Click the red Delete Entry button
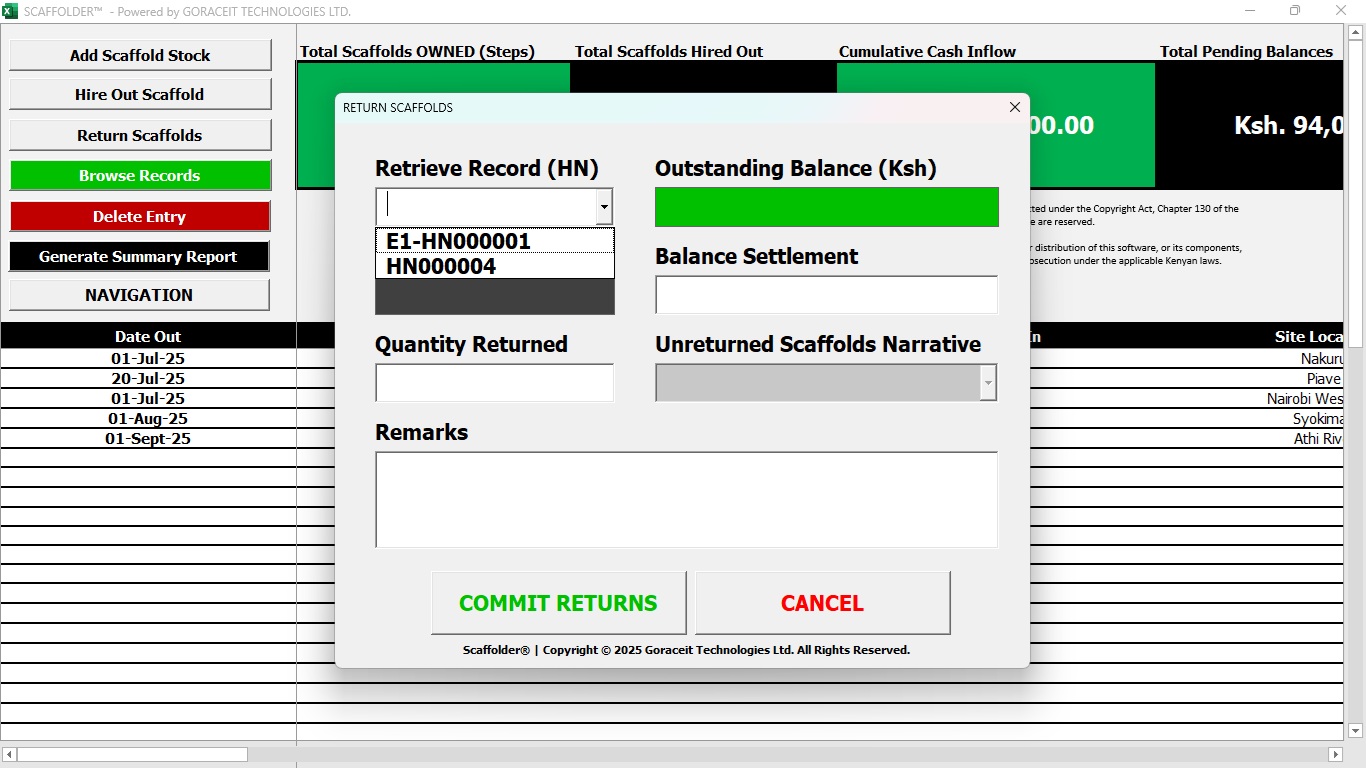The height and width of the screenshot is (768, 1366). pos(140,216)
